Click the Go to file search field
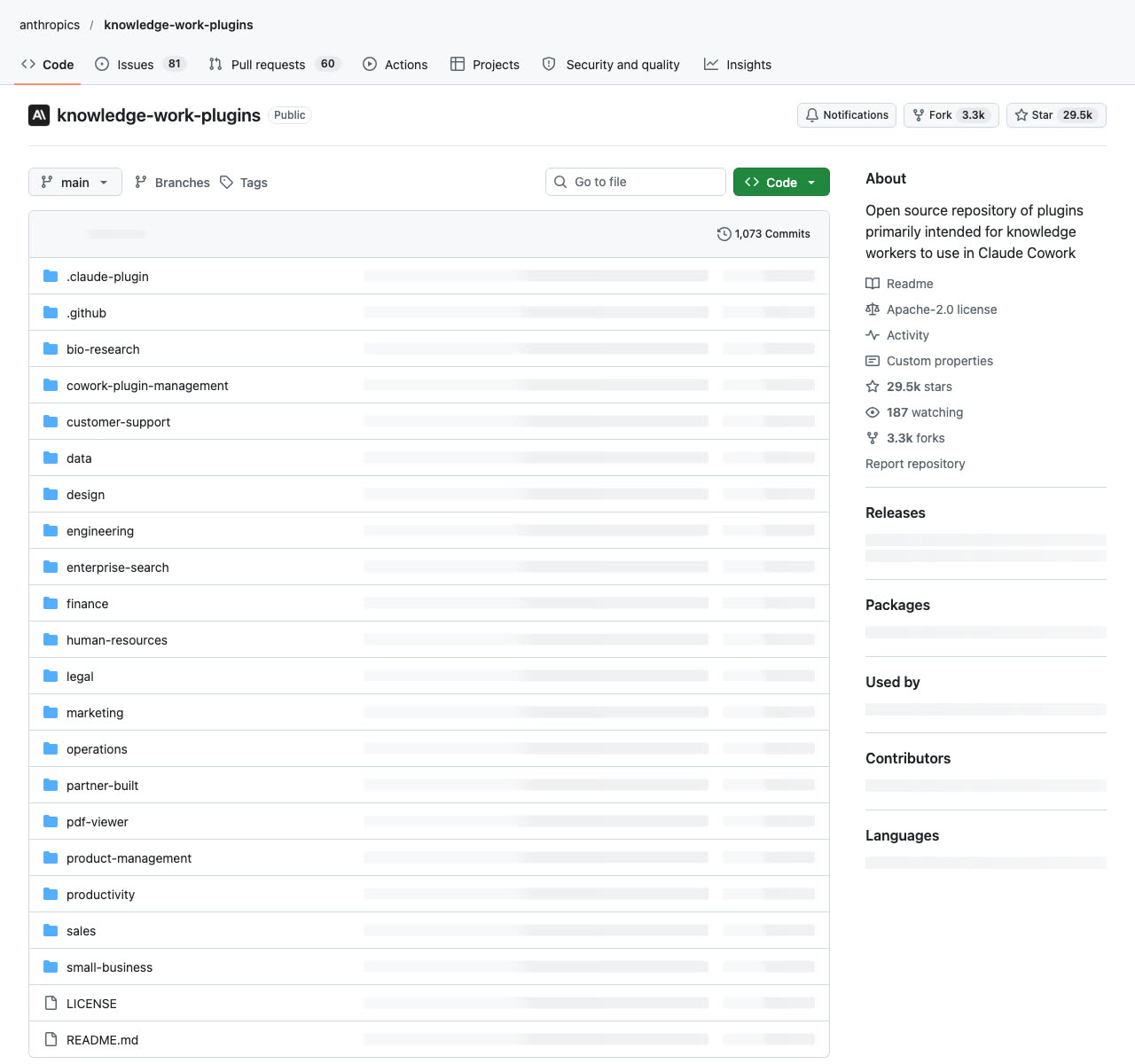This screenshot has height=1064, width=1135. [636, 182]
